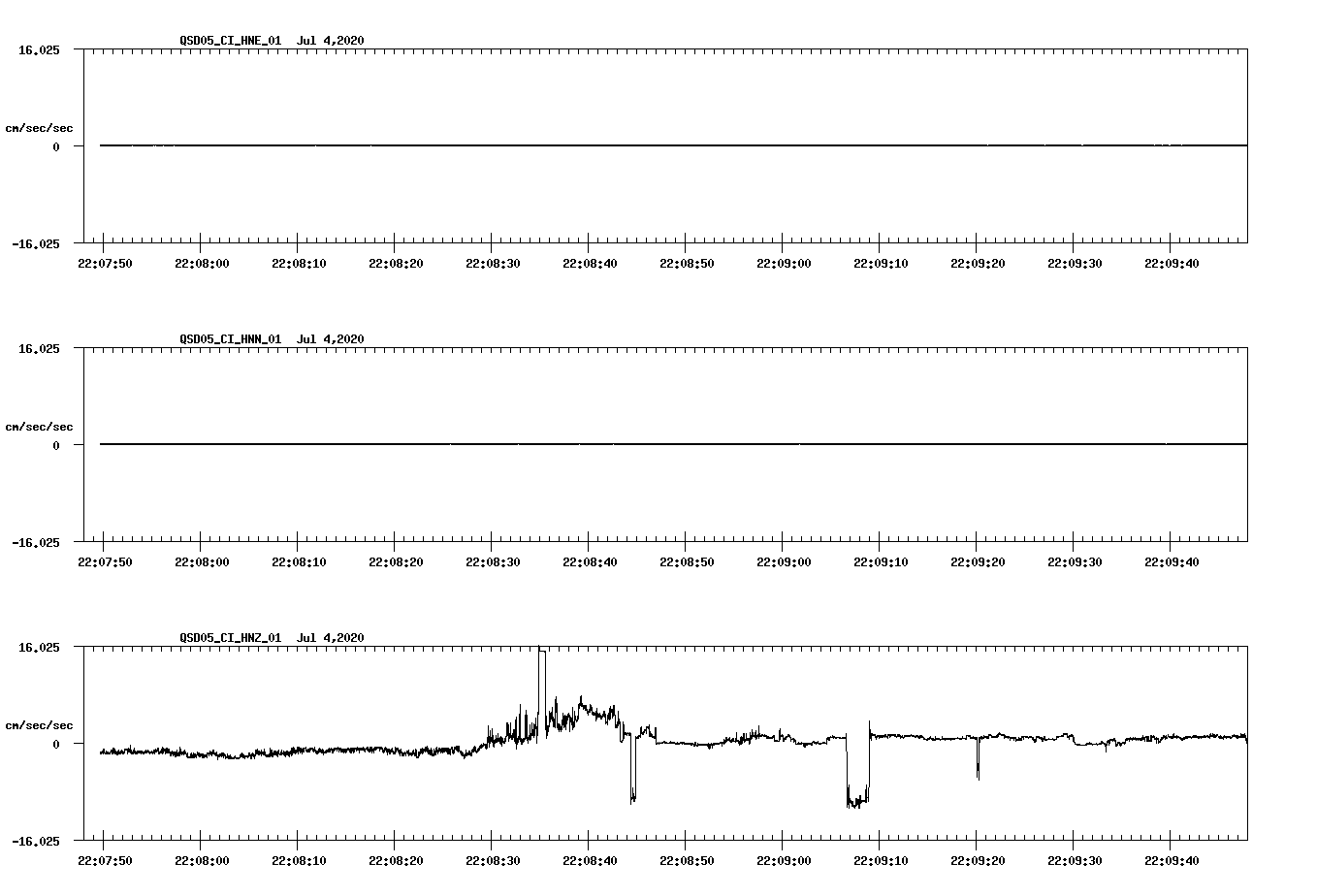Select 22:08:20 time label under HNN plot

click(396, 561)
